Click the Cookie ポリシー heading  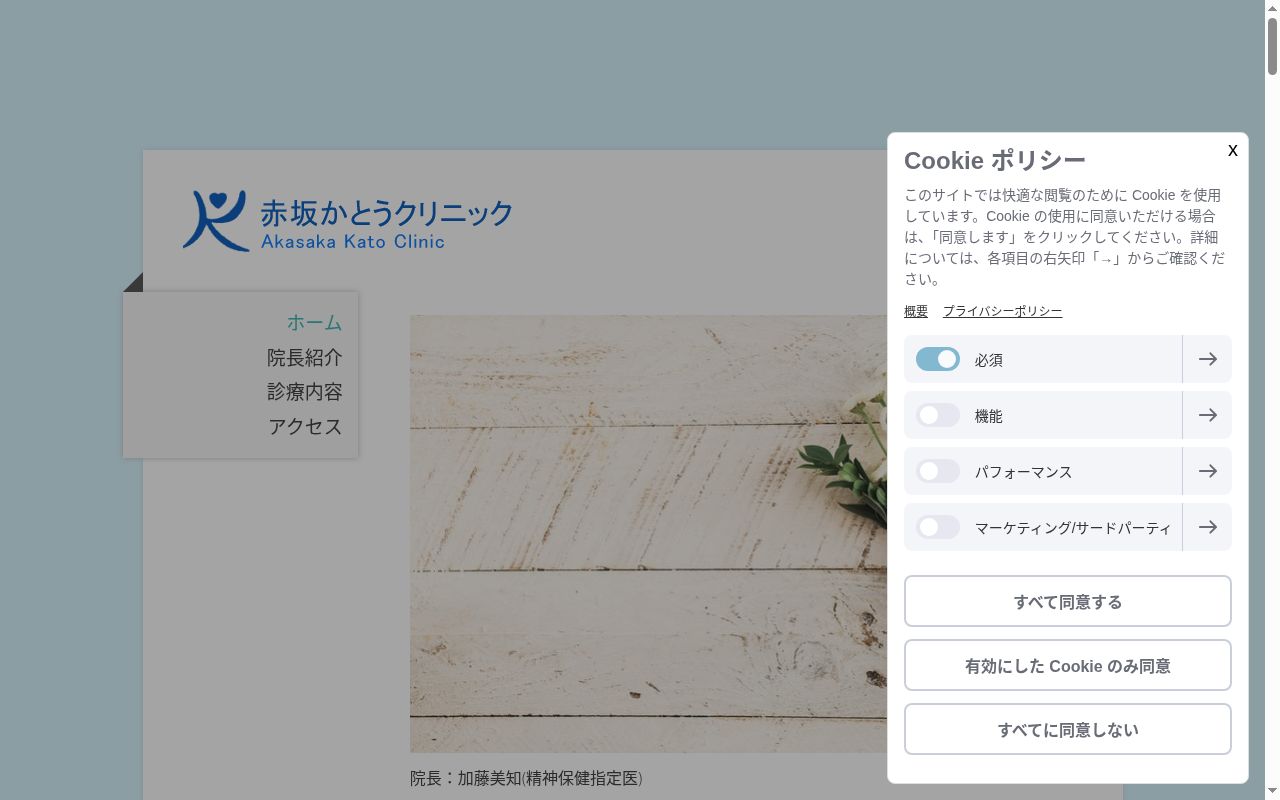point(994,160)
